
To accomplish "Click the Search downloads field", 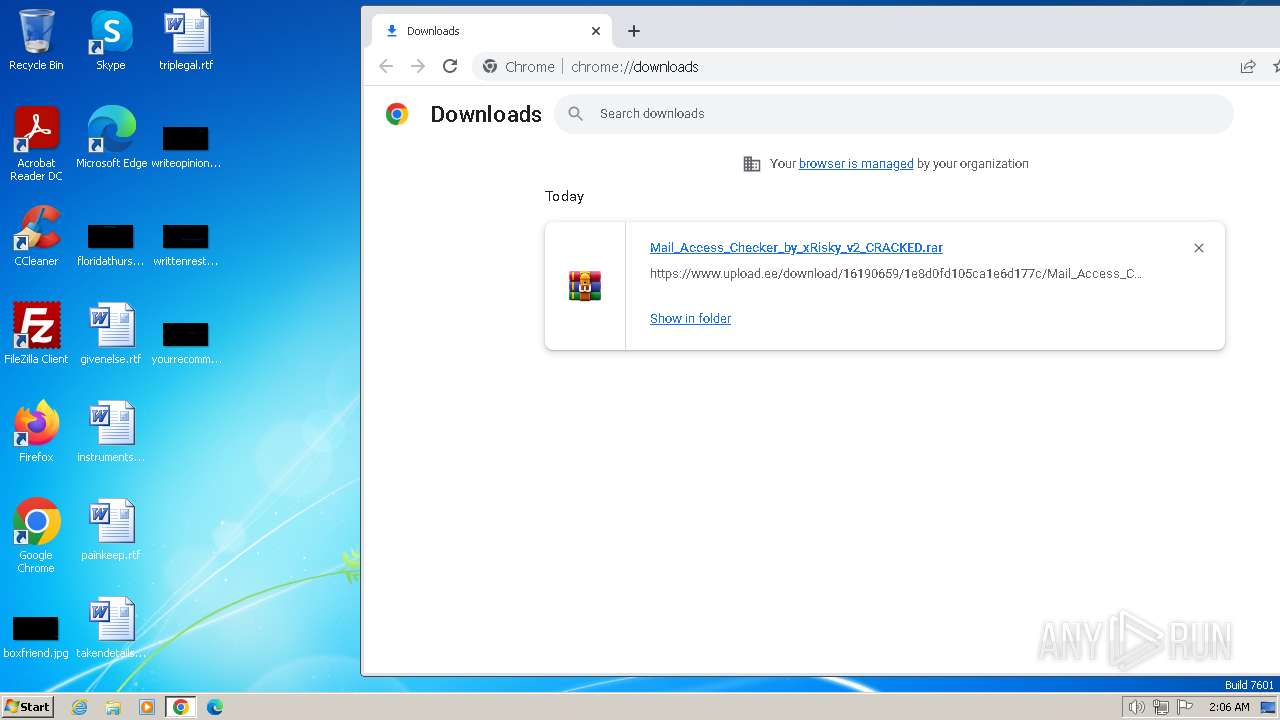I will click(x=893, y=114).
